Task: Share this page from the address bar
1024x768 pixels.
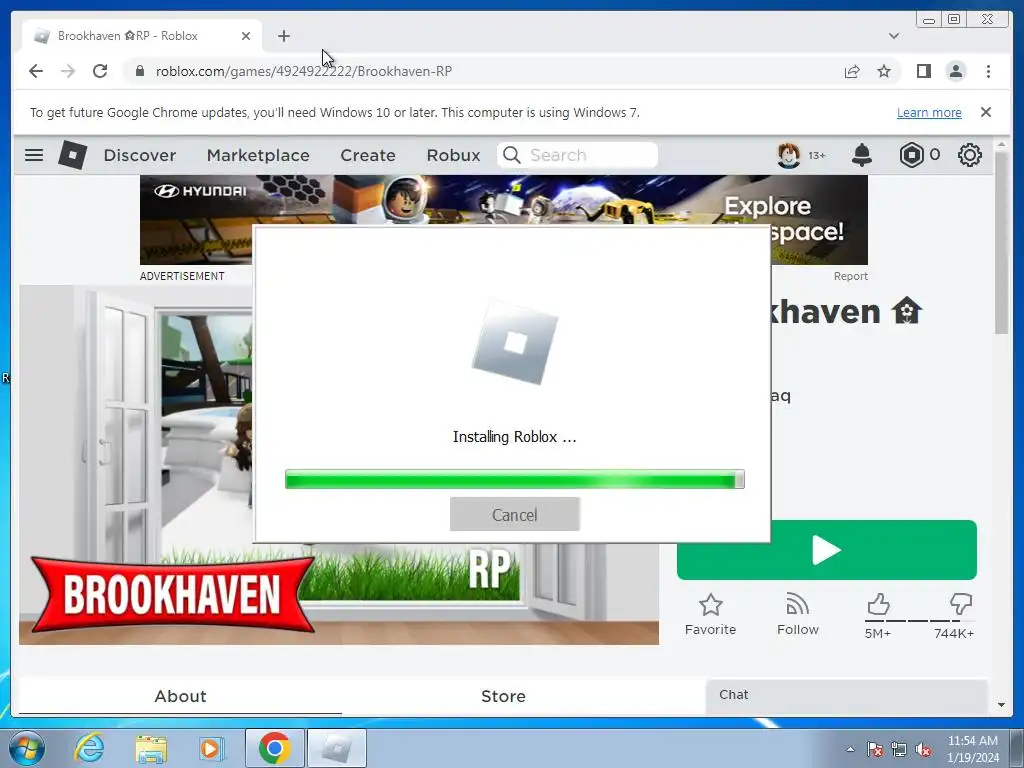Action: (852, 71)
